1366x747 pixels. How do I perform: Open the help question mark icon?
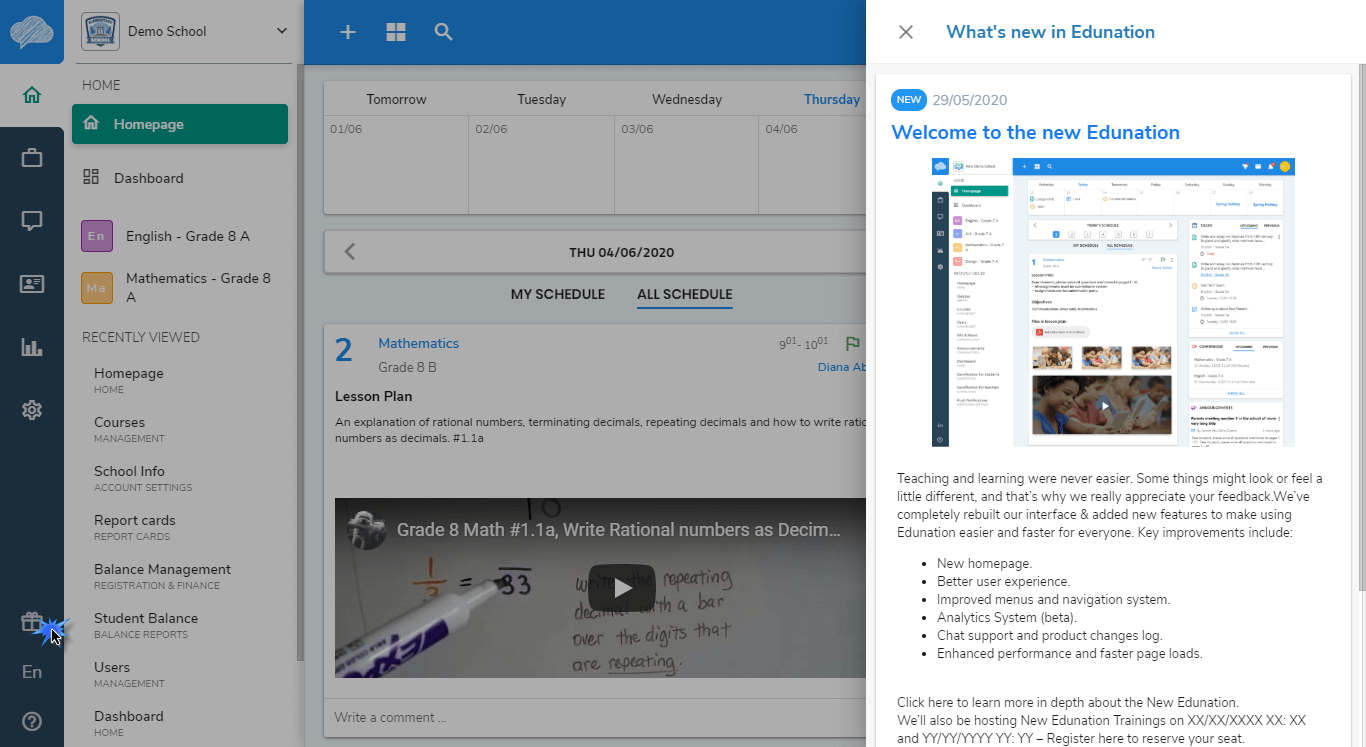[x=32, y=721]
